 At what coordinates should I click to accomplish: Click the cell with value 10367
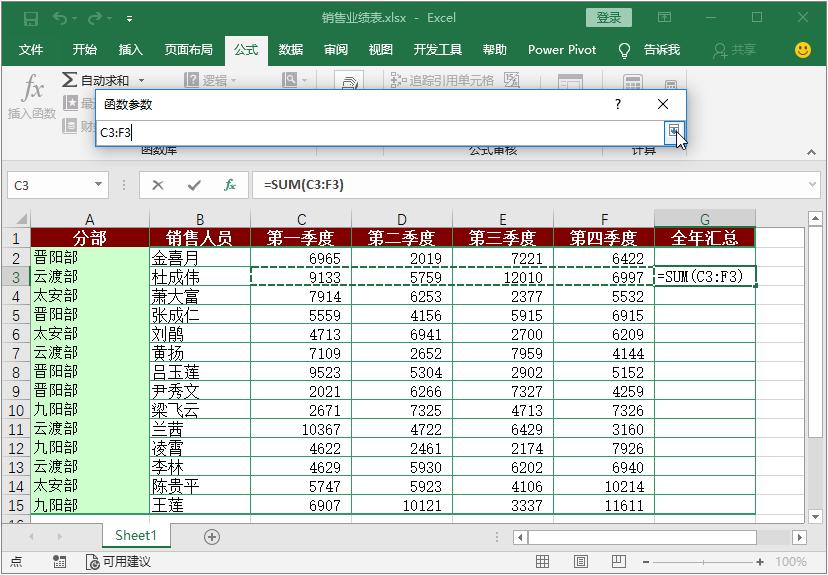(301, 429)
